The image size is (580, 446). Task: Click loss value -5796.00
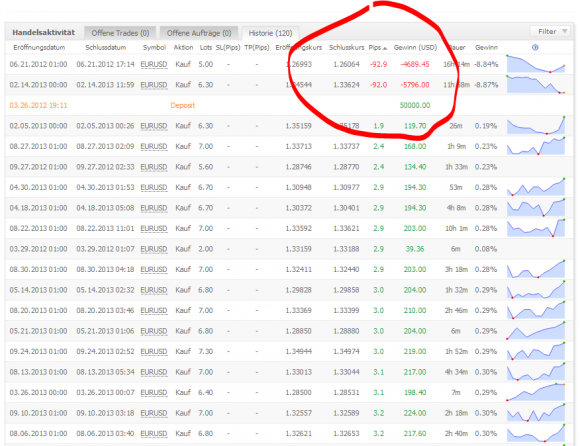[x=415, y=85]
